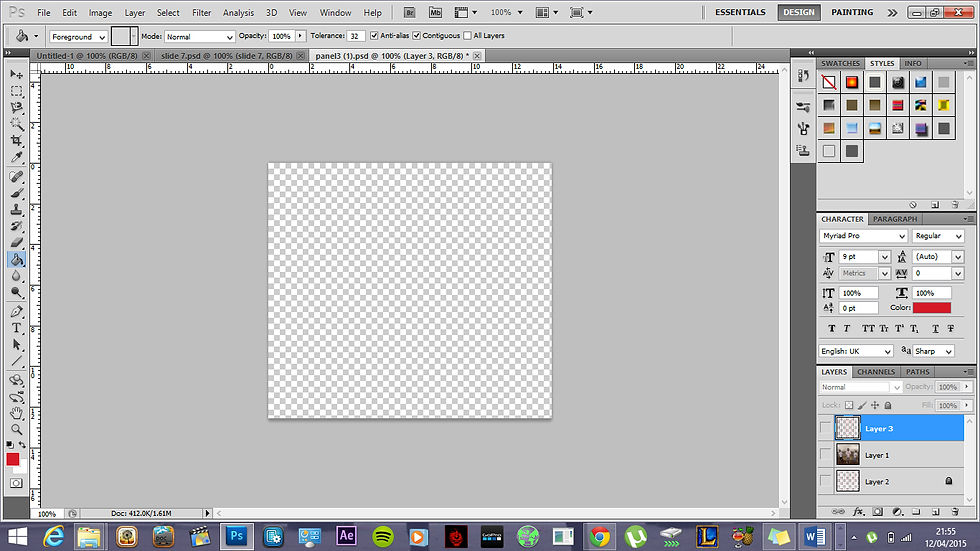
Task: Toggle Underline in Character panel
Action: [935, 329]
